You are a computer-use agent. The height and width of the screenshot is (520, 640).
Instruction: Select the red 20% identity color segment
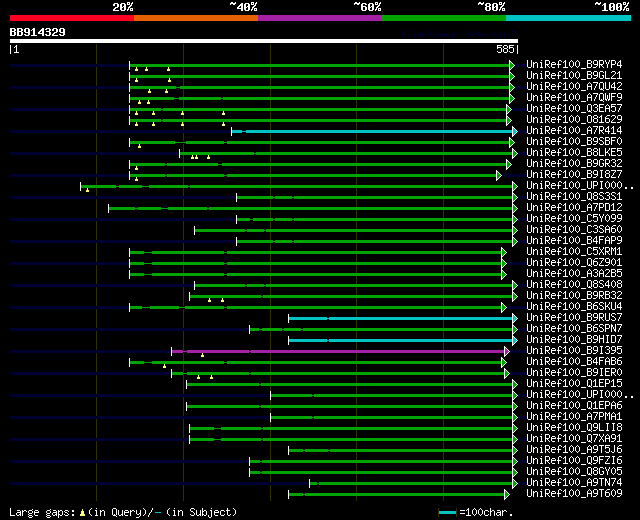coord(72,18)
